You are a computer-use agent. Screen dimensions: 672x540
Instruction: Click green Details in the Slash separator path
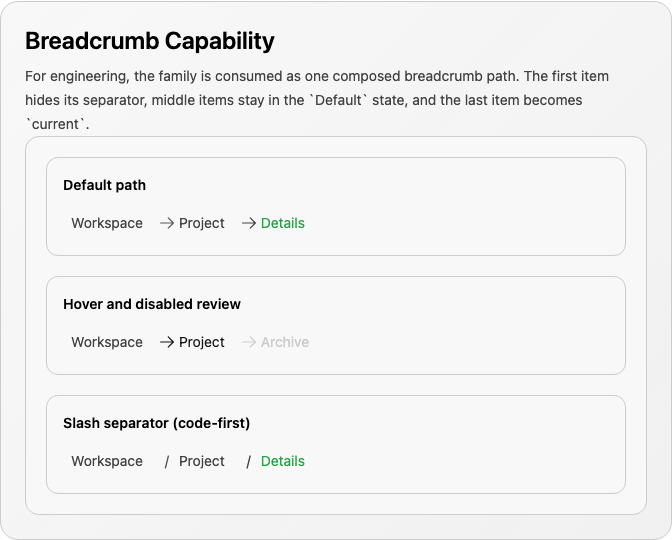tap(283, 461)
